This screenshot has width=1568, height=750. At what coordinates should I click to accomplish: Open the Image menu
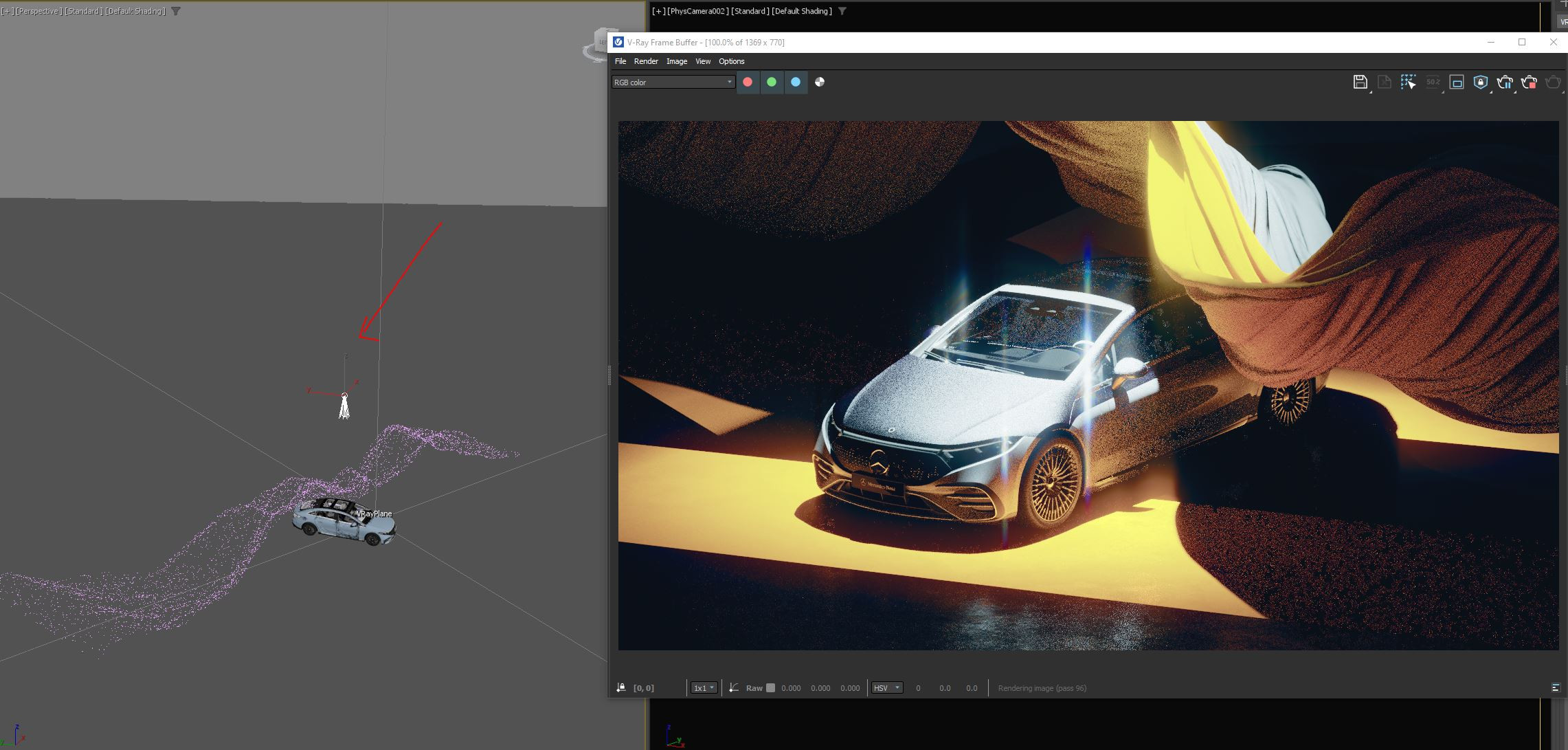point(677,61)
